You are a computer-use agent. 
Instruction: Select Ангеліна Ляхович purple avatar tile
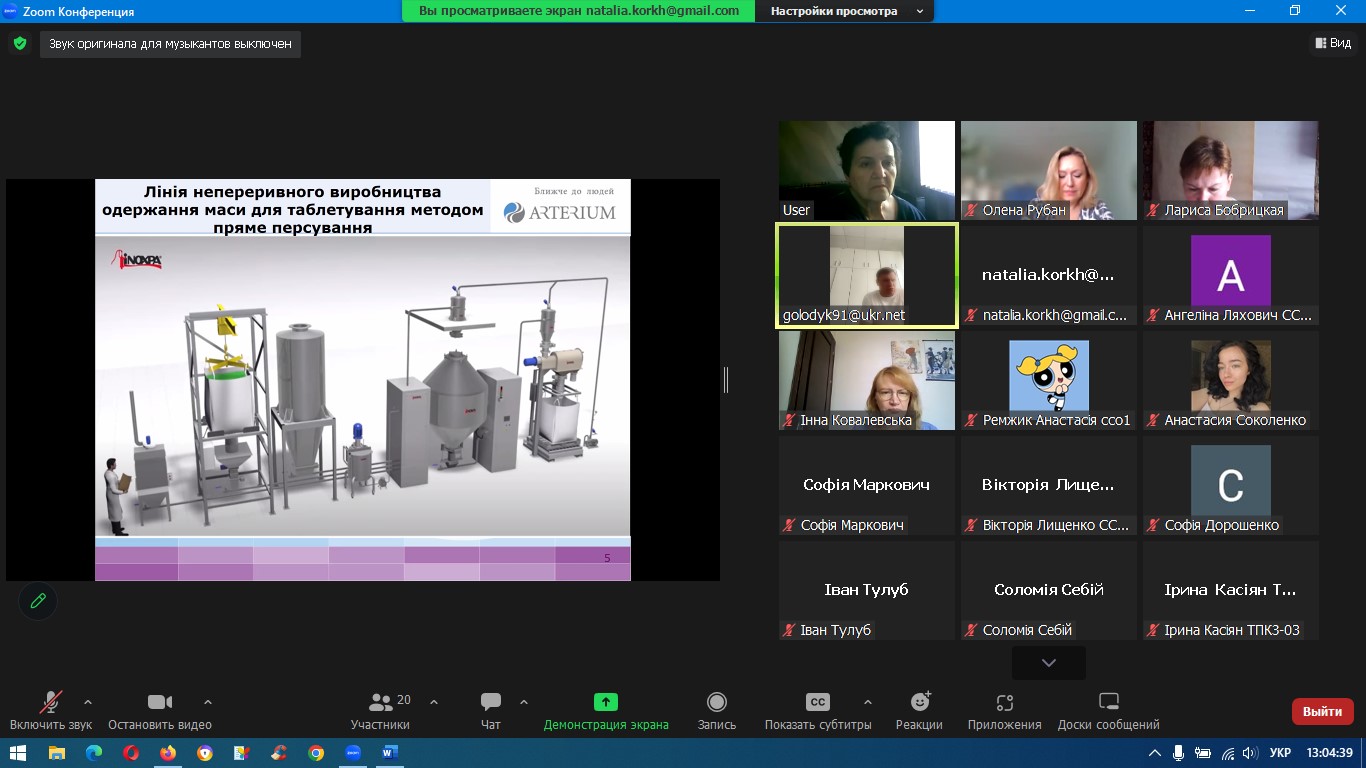1231,275
